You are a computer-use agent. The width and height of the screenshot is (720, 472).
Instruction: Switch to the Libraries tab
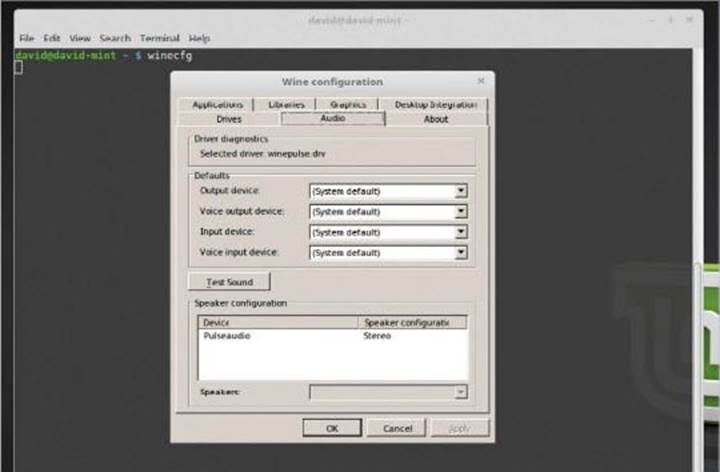pos(286,105)
